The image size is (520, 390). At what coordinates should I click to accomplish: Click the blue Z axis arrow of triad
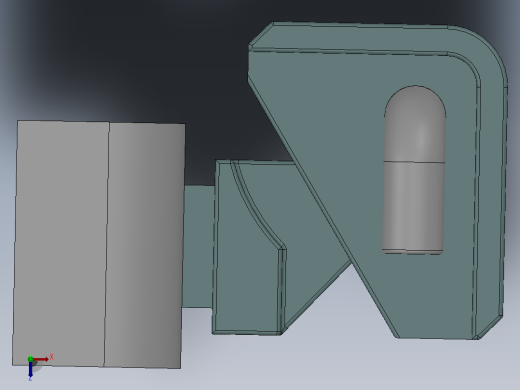[x=30, y=369]
